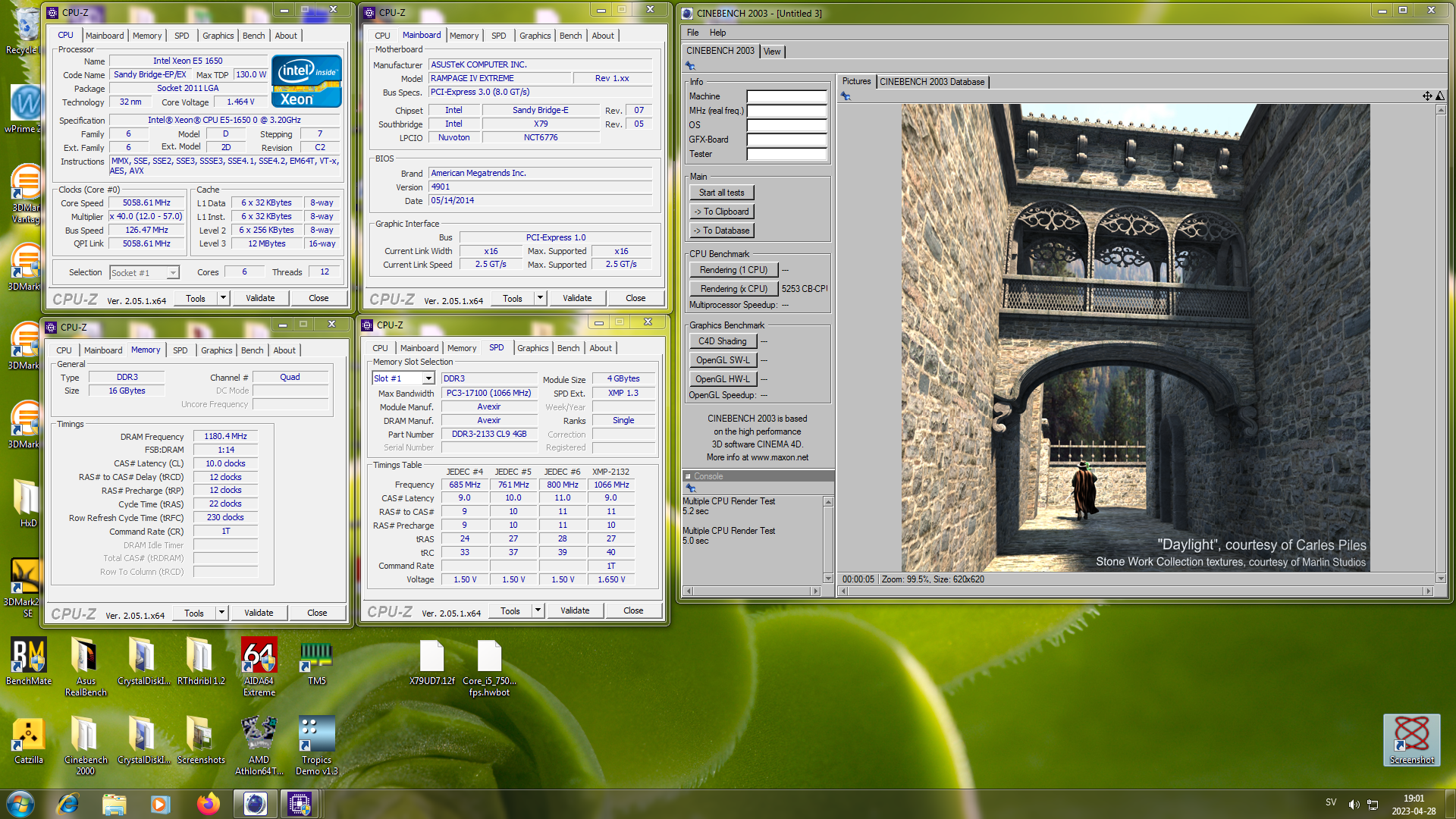
Task: Click the console vertical scrollbar
Action: (828, 540)
